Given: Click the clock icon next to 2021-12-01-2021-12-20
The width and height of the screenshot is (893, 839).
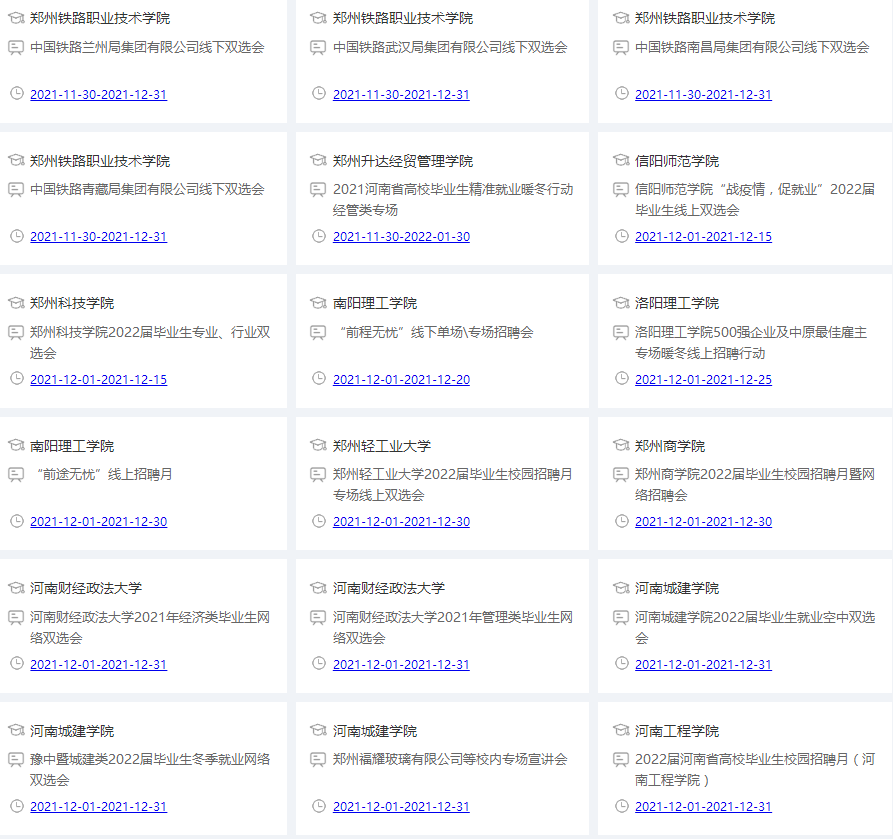Looking at the screenshot, I should coord(318,378).
